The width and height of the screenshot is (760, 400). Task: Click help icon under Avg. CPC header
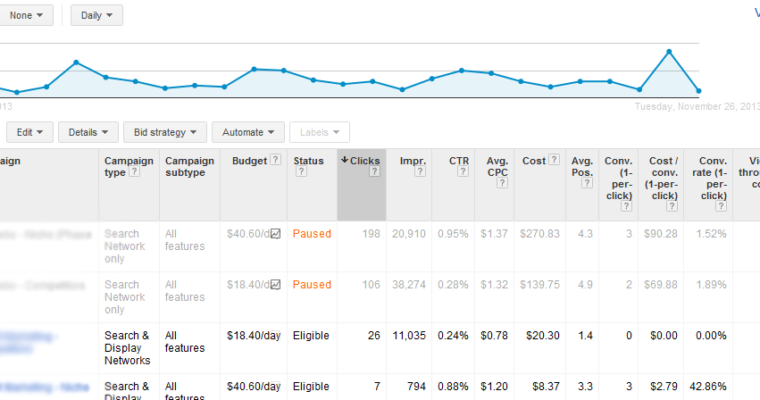(x=502, y=183)
